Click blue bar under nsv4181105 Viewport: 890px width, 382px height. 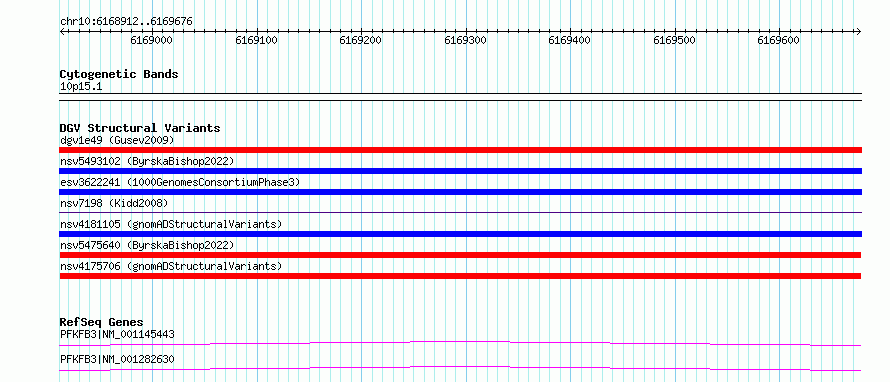coord(461,234)
